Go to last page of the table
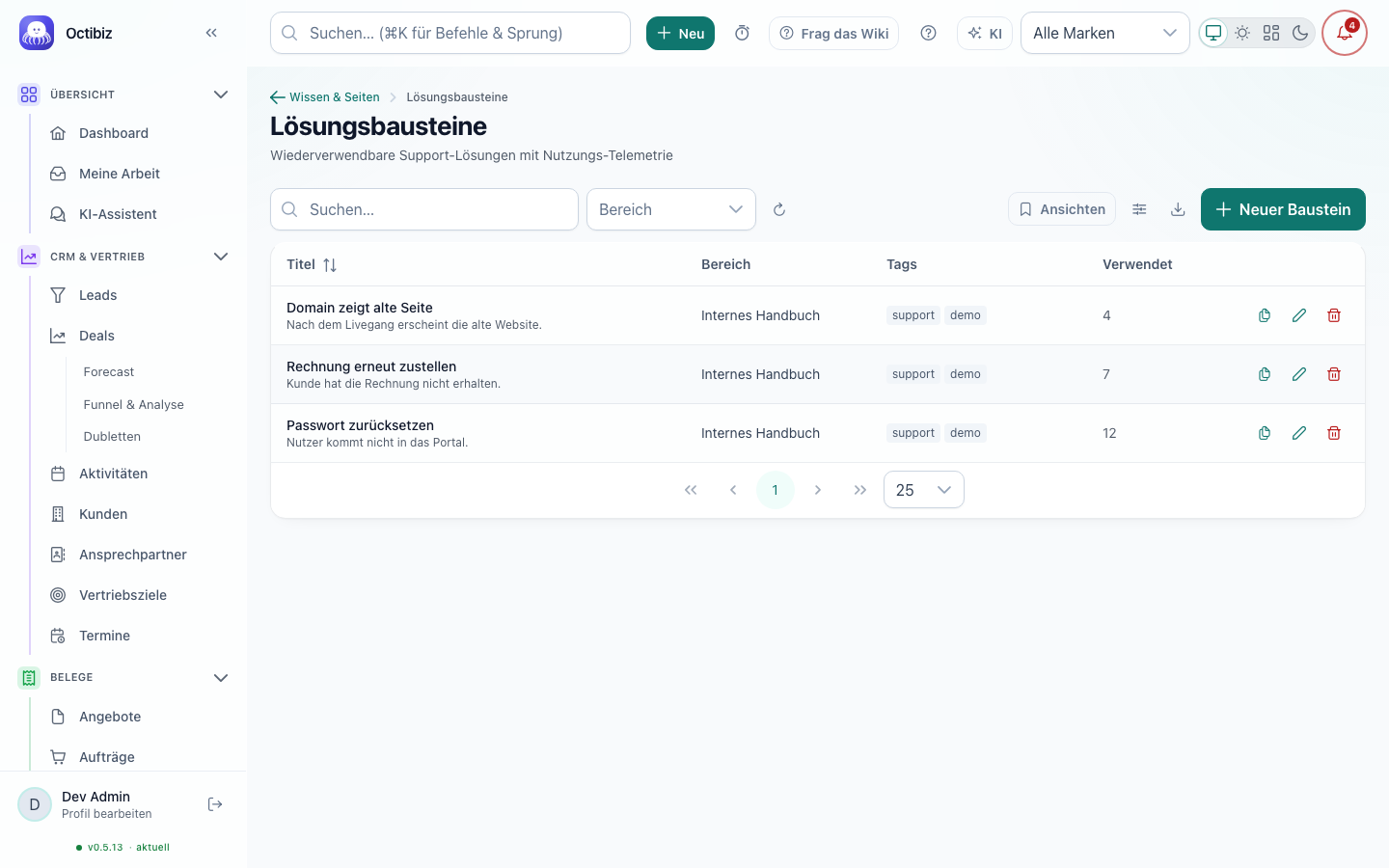This screenshot has height=868, width=1389. click(x=860, y=490)
